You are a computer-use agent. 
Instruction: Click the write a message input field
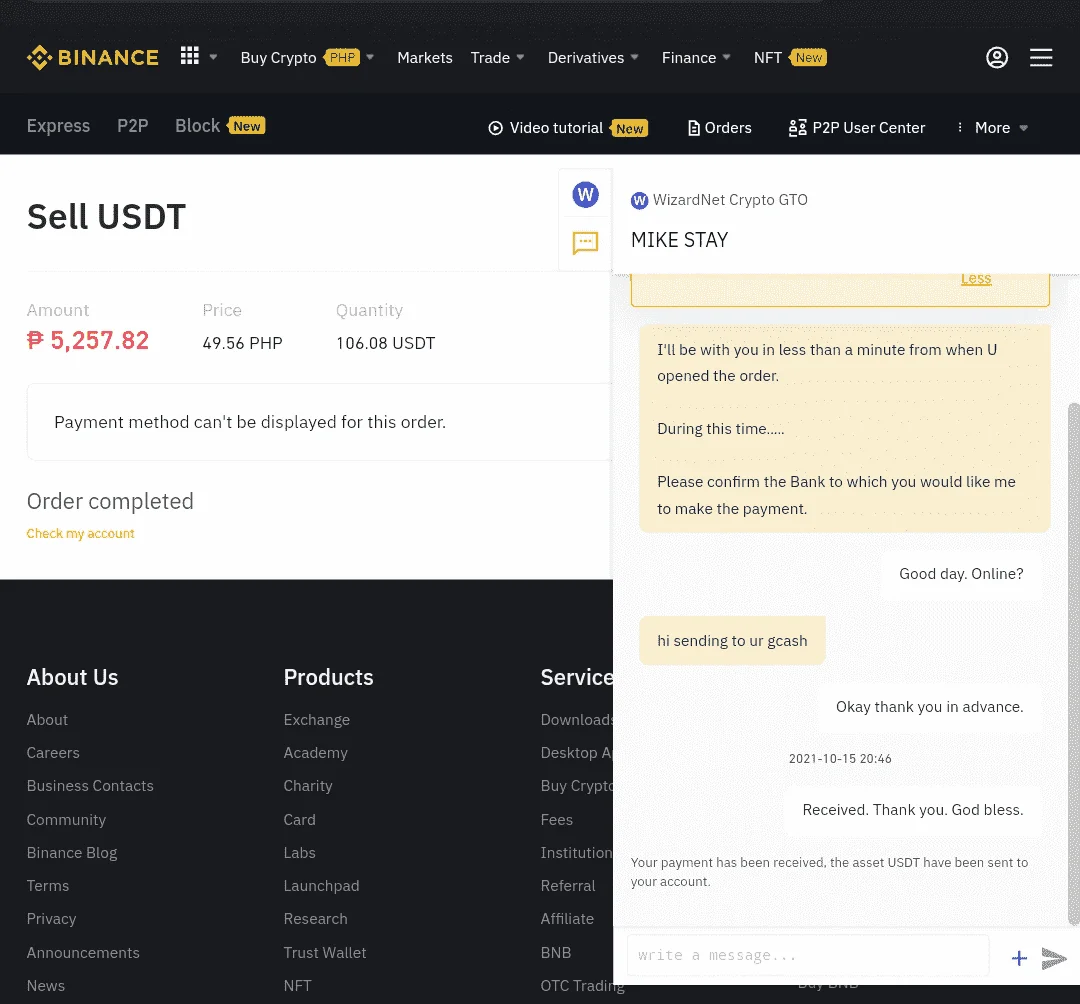click(x=808, y=955)
